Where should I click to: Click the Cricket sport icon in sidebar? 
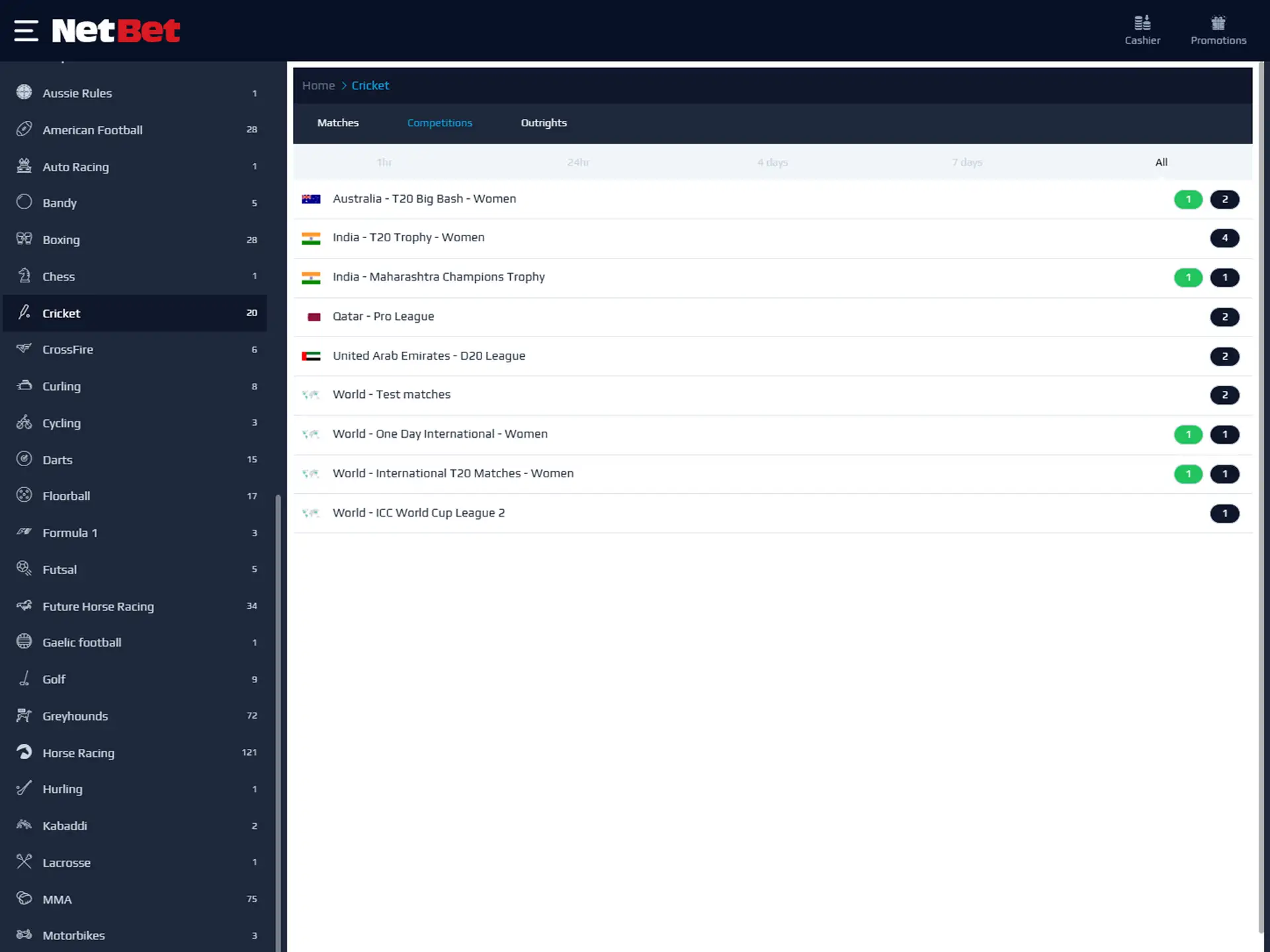point(24,312)
